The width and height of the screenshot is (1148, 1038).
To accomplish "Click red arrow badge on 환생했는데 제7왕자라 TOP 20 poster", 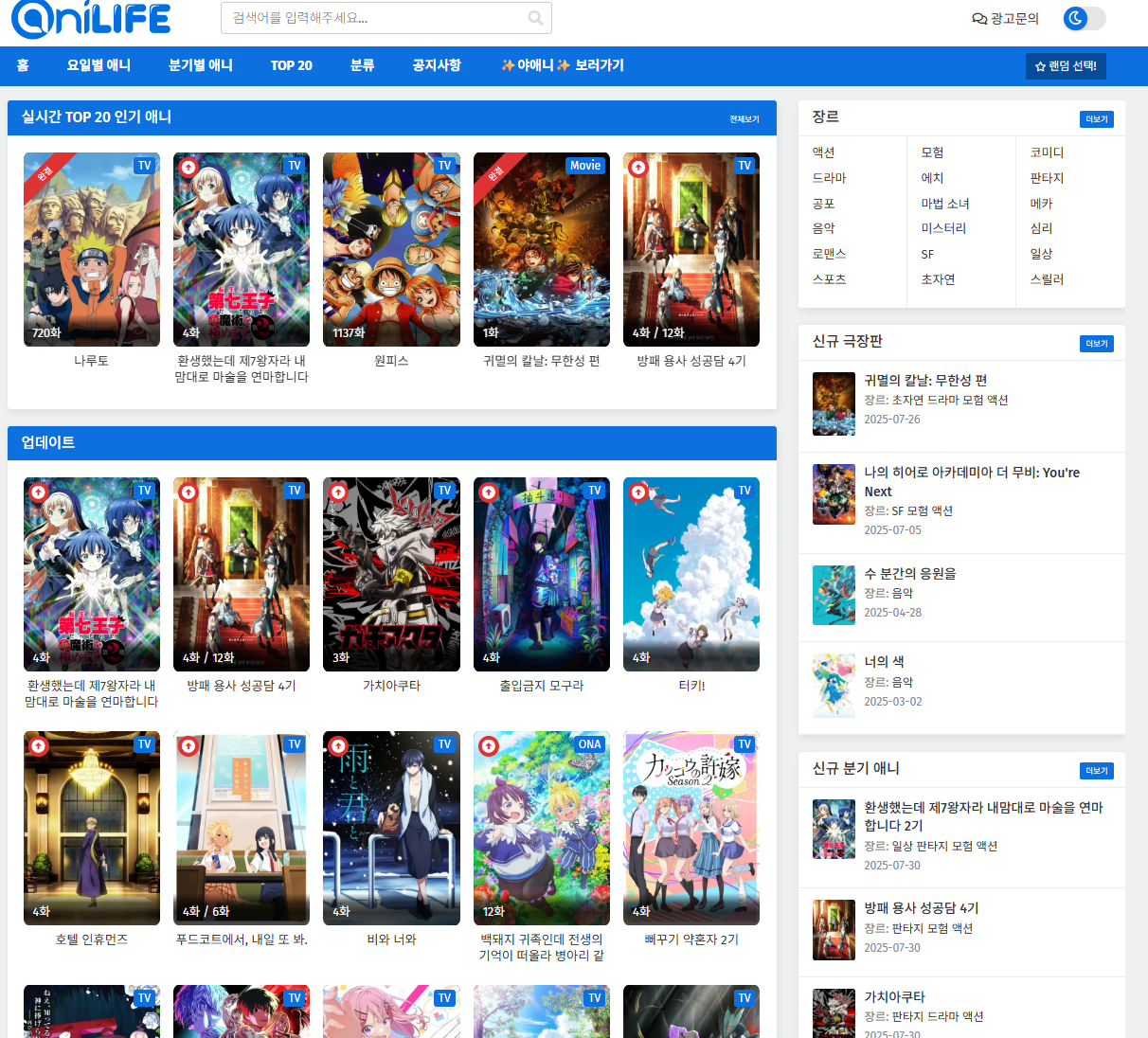I will click(x=188, y=168).
